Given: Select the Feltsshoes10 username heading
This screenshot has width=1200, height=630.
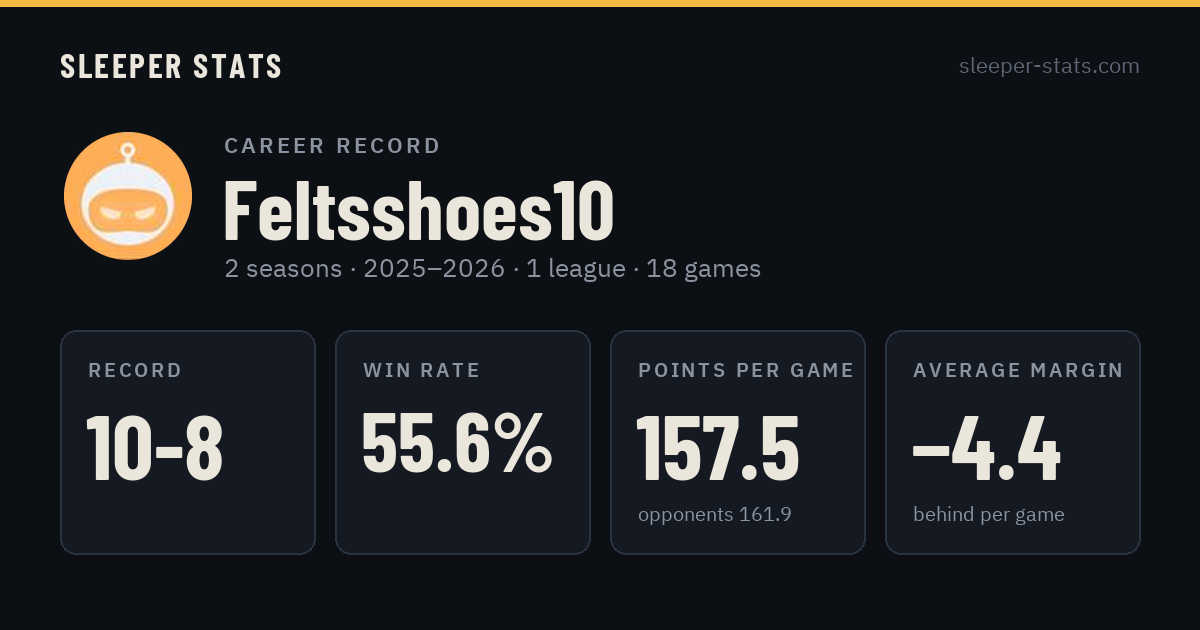Looking at the screenshot, I should 418,210.
